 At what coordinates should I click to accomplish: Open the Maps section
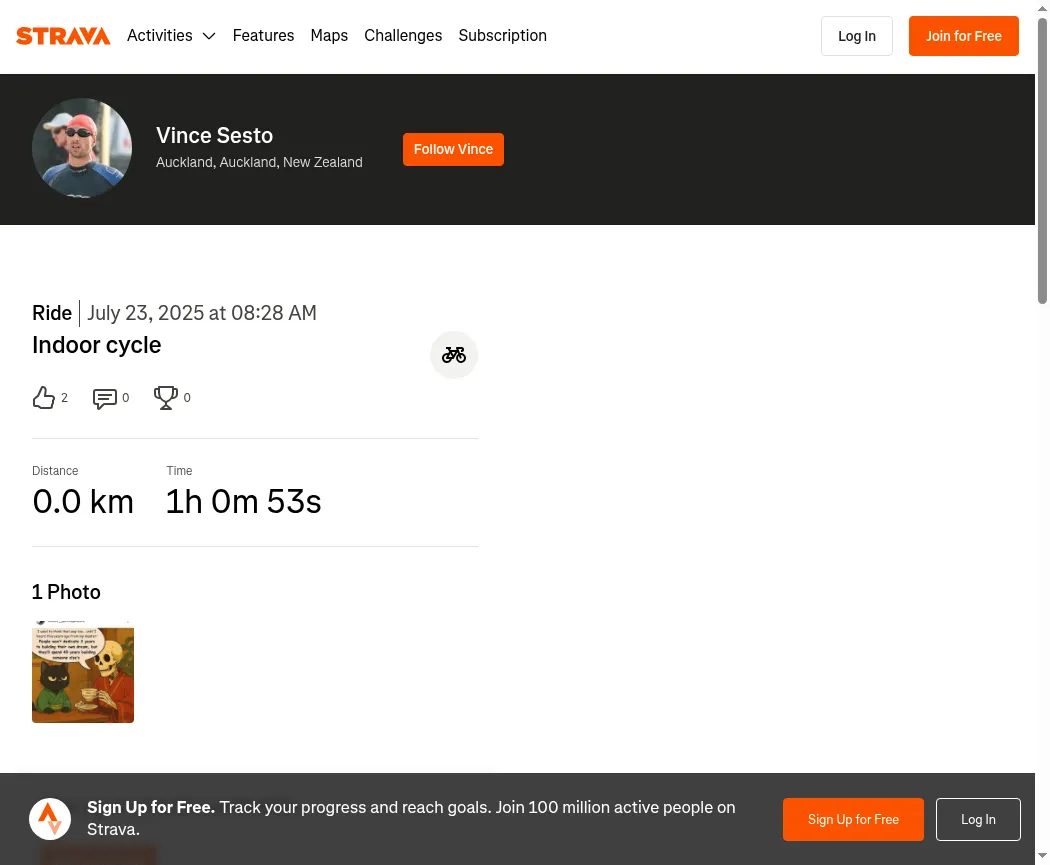329,35
